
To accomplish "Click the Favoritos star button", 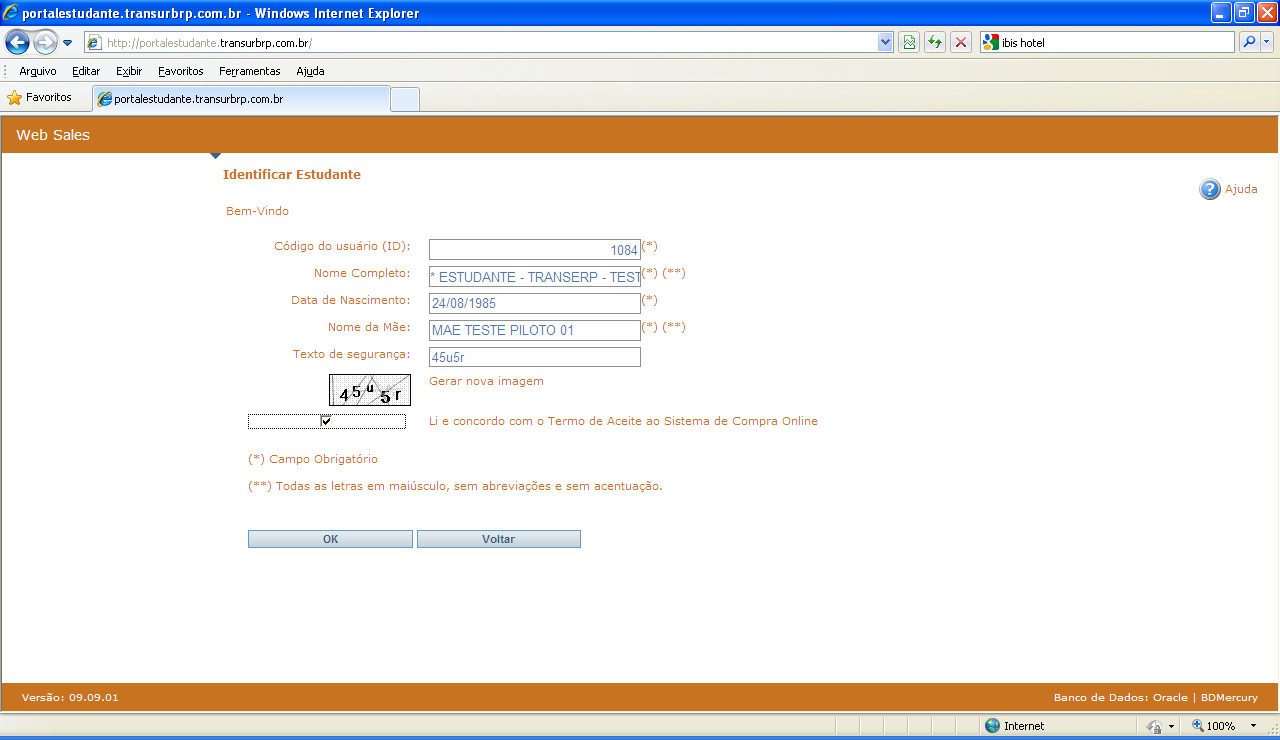I will point(40,98).
